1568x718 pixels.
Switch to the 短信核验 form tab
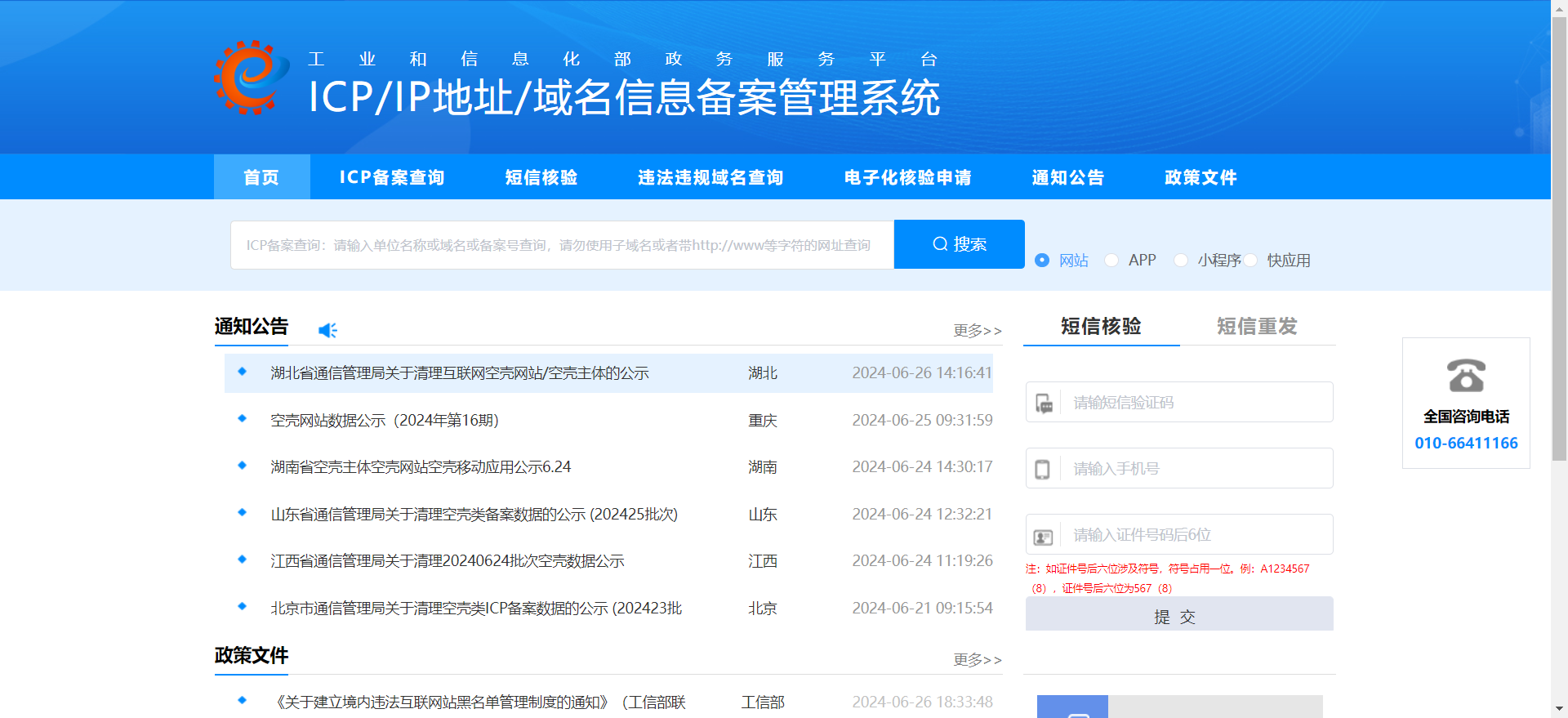coord(1101,326)
